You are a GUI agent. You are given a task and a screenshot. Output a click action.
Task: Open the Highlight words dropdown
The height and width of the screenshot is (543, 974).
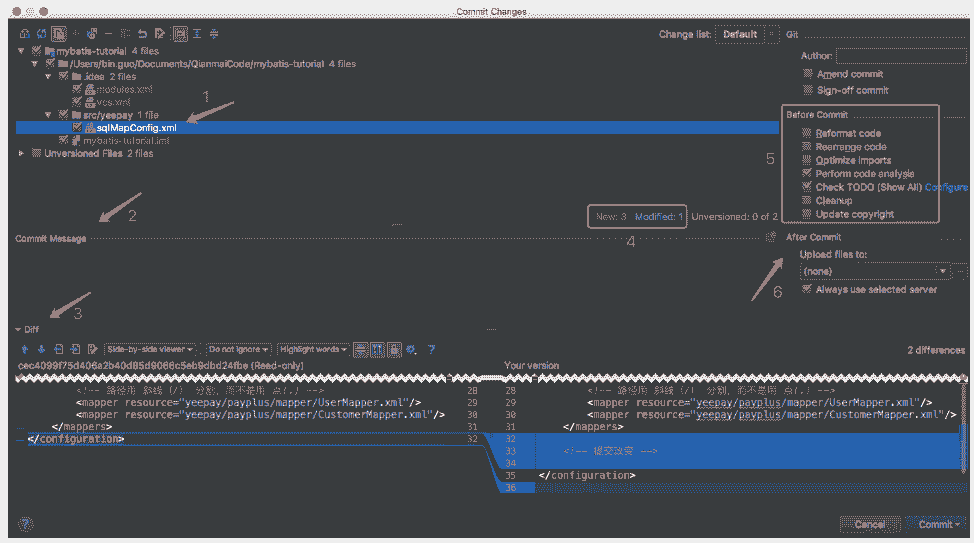(313, 349)
